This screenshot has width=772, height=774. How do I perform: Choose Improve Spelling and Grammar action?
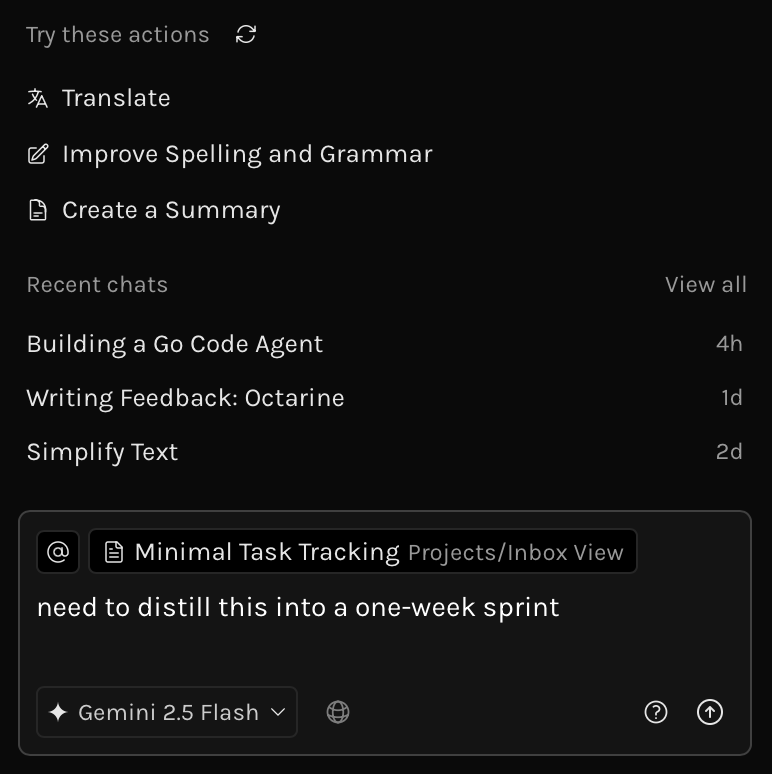[247, 154]
